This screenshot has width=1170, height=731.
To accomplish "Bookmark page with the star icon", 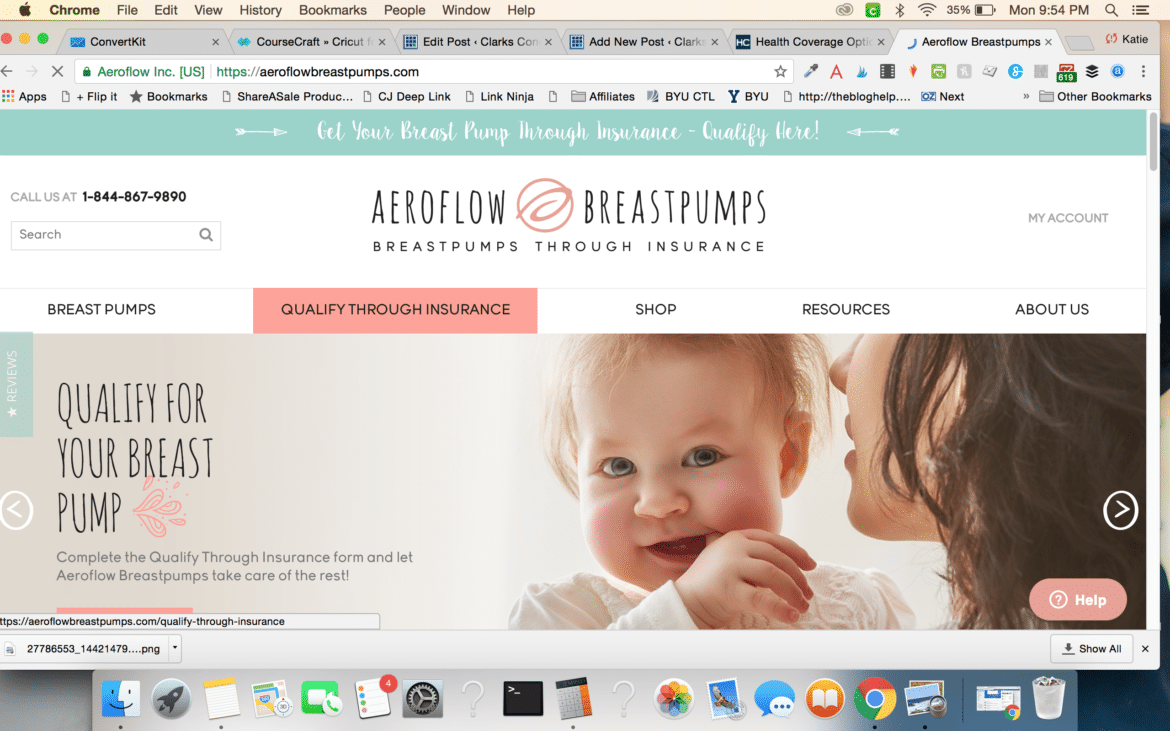I will coord(780,72).
